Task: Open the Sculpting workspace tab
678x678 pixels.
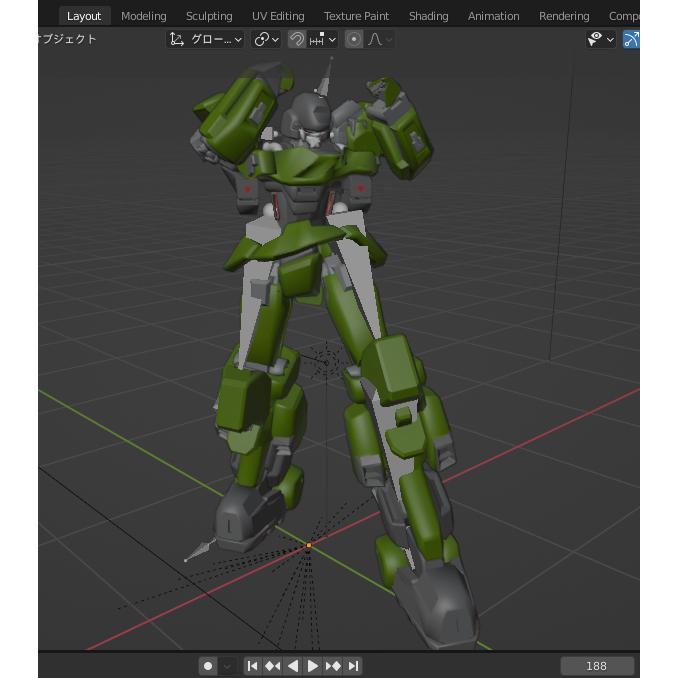Action: point(209,16)
